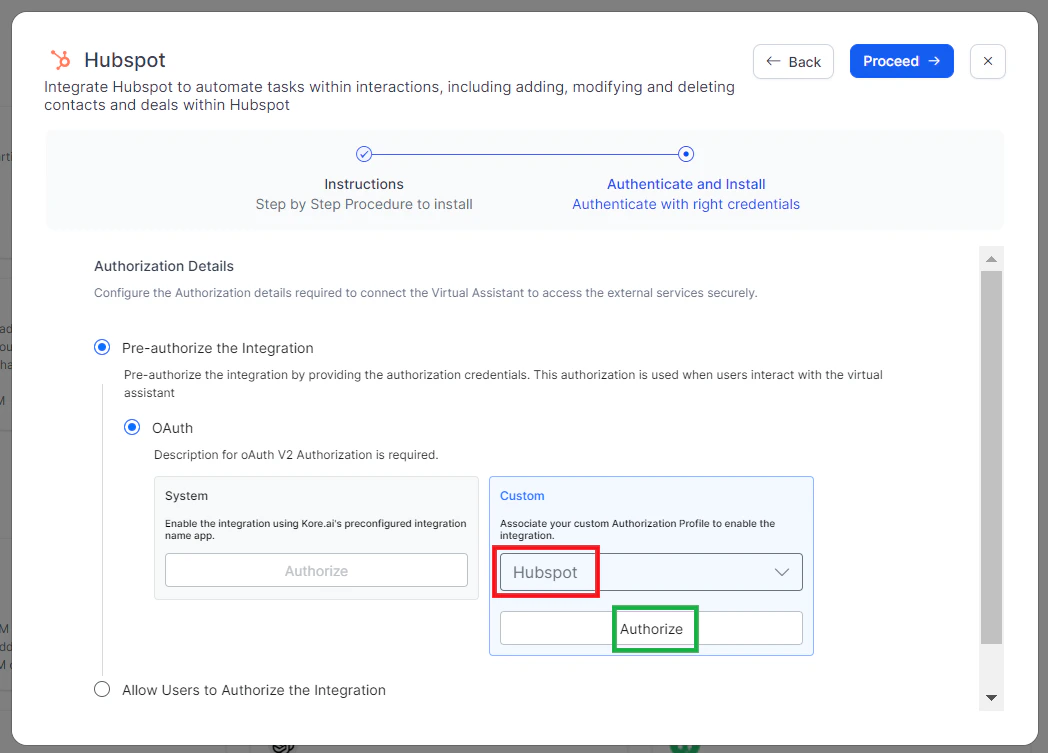This screenshot has height=753, width=1048.
Task: Click the envelope icon peeking below the dialog
Action: [283, 747]
